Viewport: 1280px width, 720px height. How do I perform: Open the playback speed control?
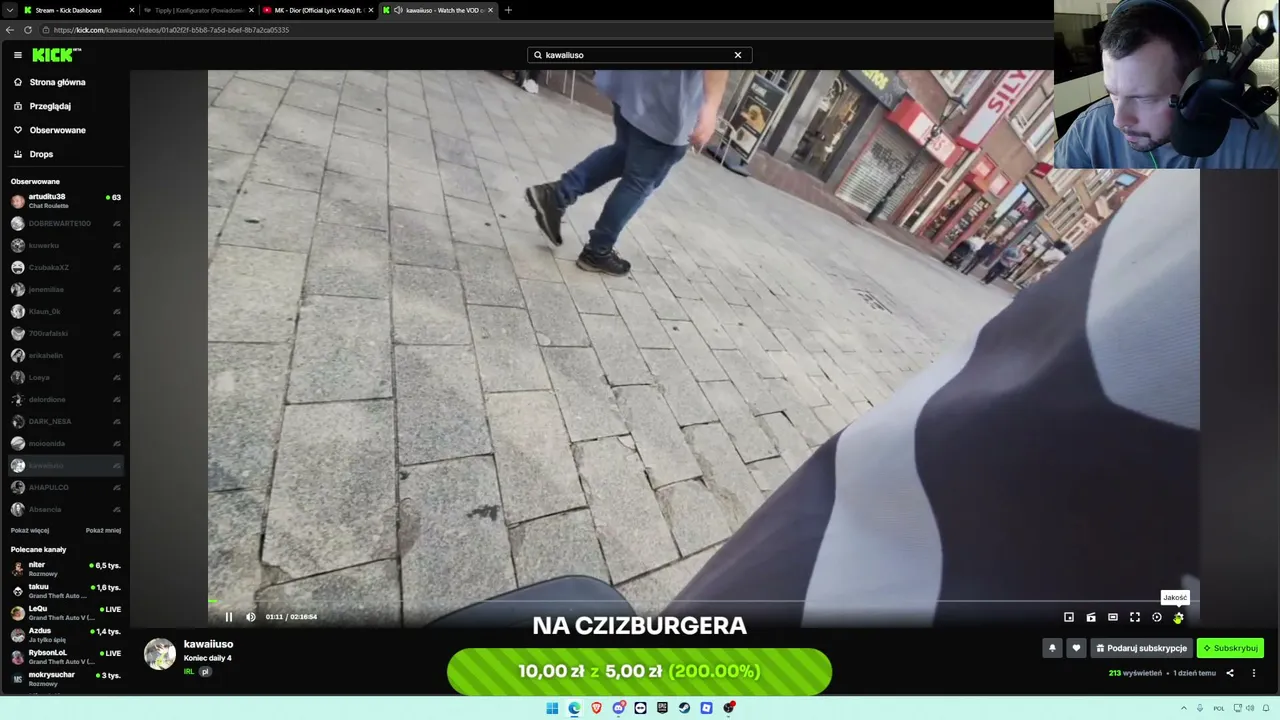pos(1157,617)
